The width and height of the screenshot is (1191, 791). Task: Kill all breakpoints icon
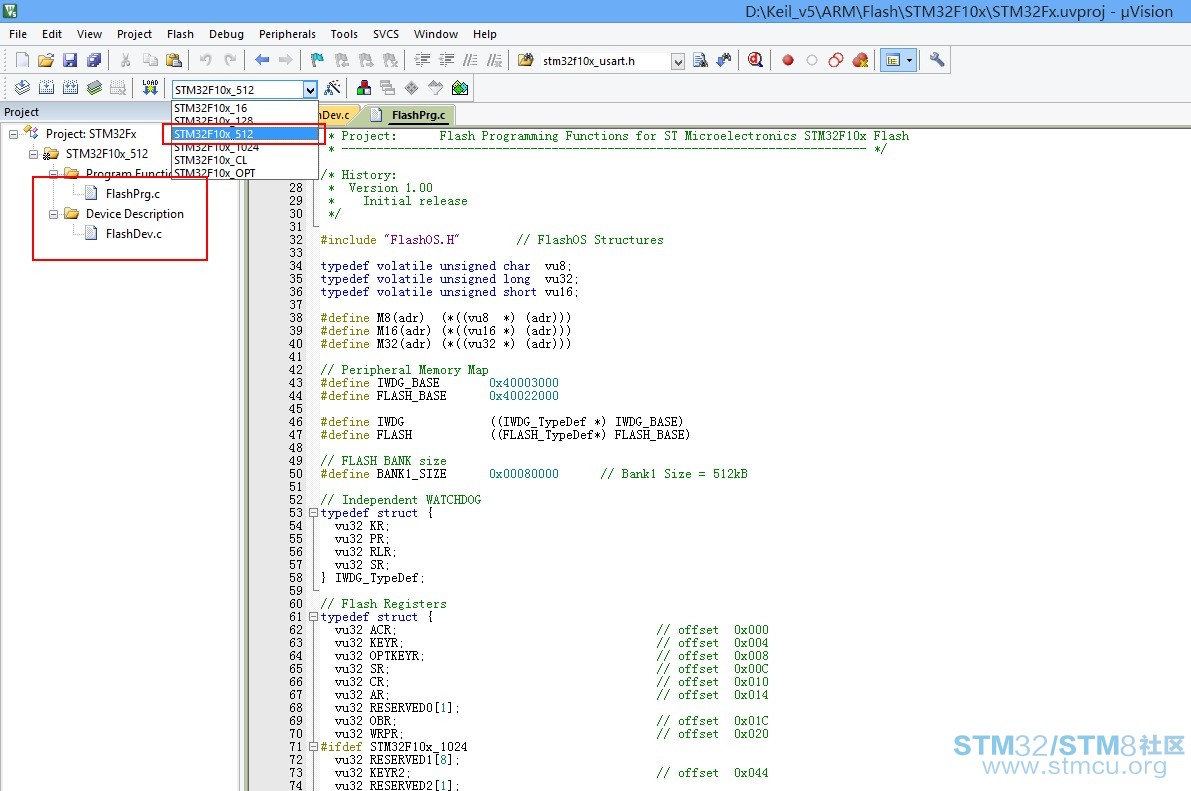(x=860, y=60)
